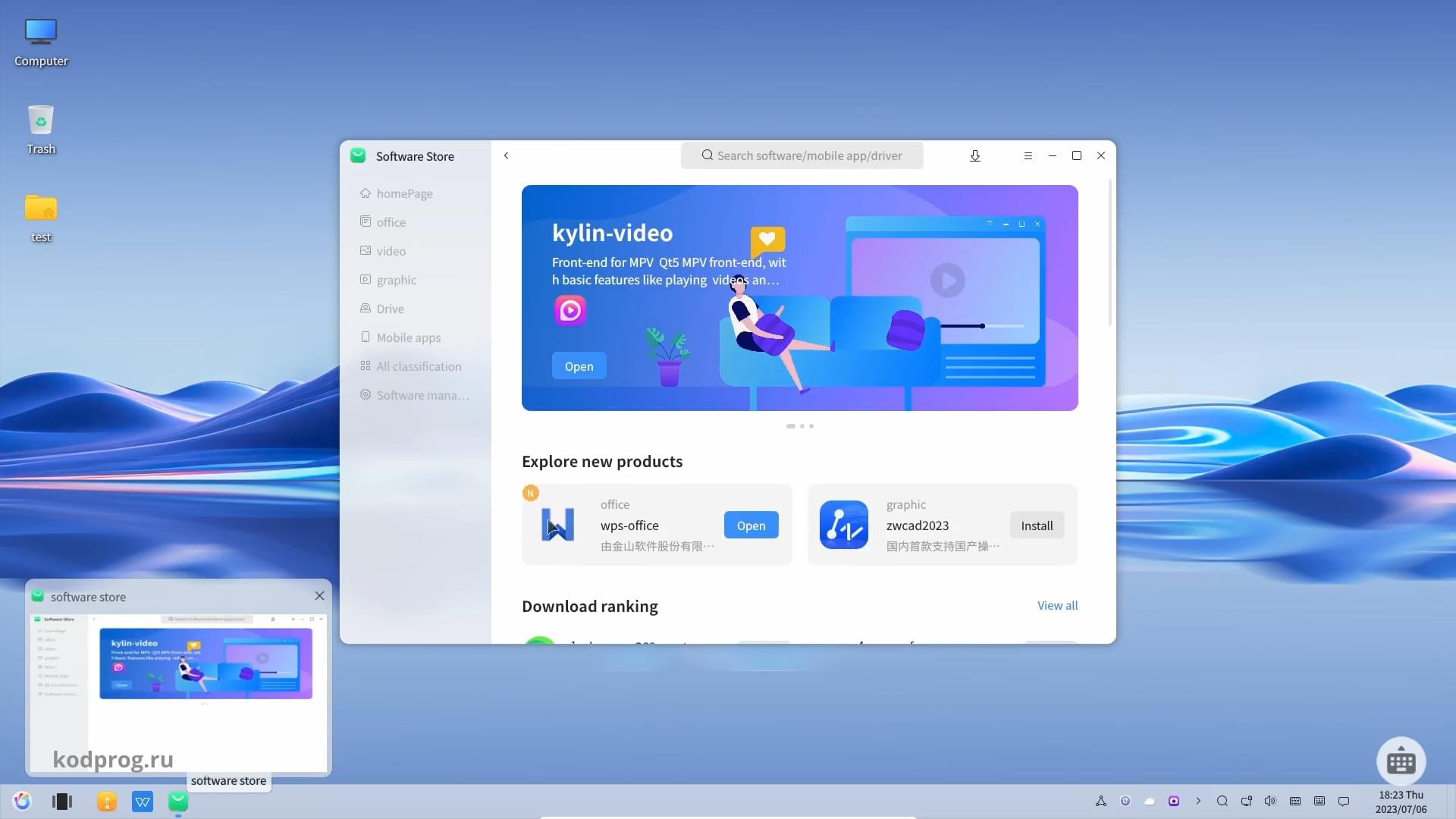
Task: Open Software management in sidebar
Action: coord(414,395)
